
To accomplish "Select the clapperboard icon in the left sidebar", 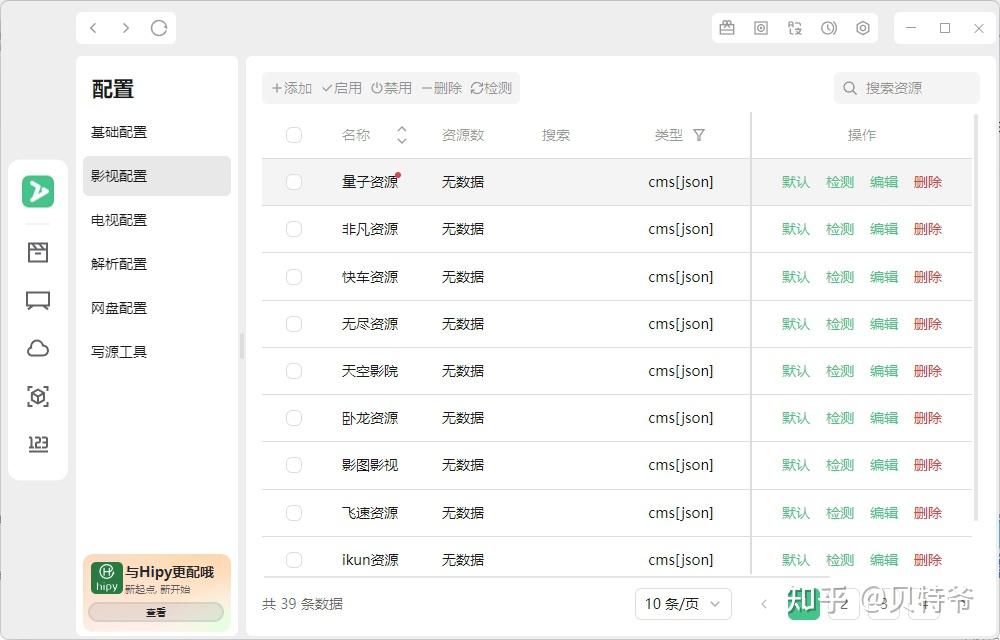I will 37,252.
